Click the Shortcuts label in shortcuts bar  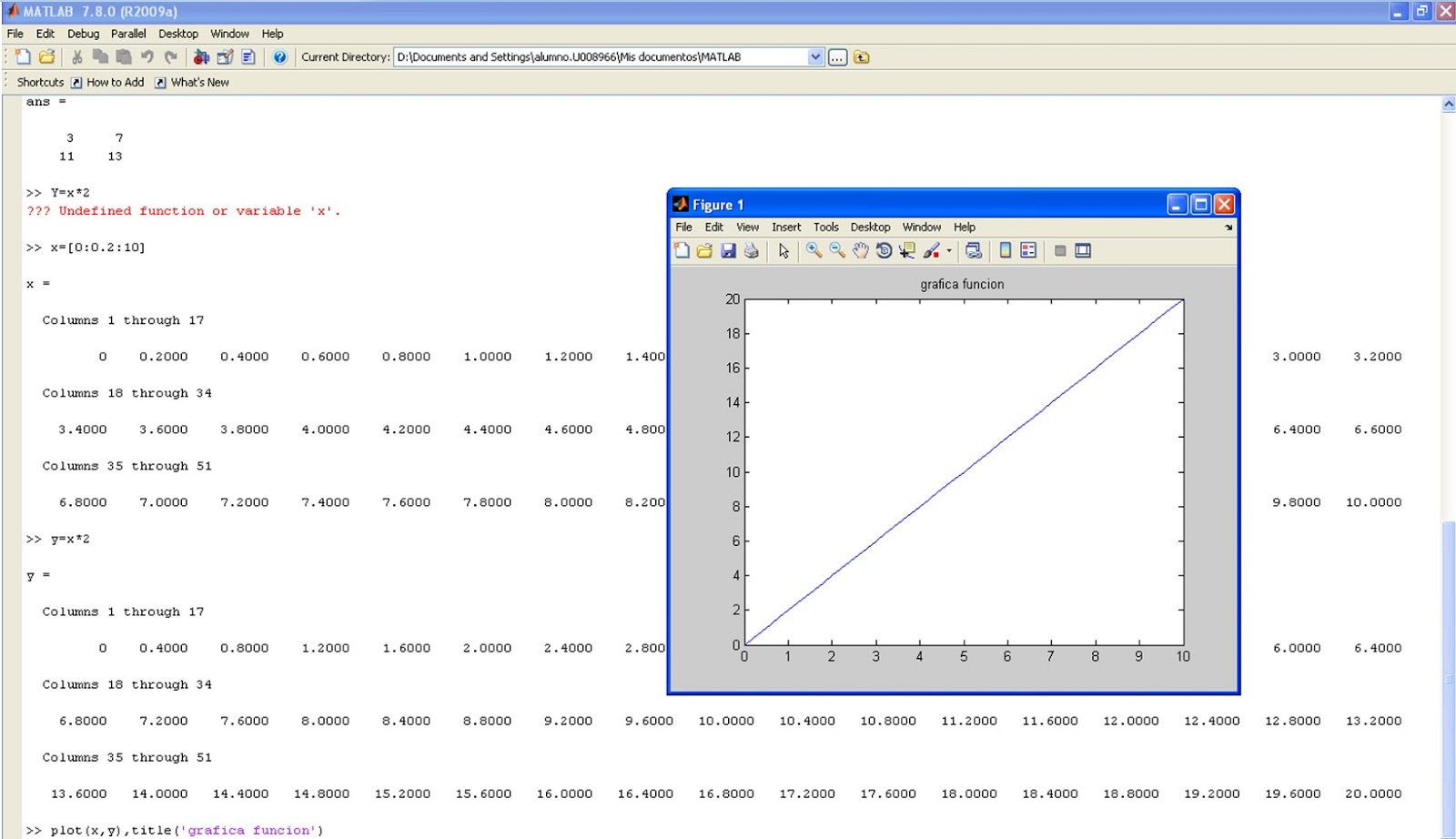(40, 82)
